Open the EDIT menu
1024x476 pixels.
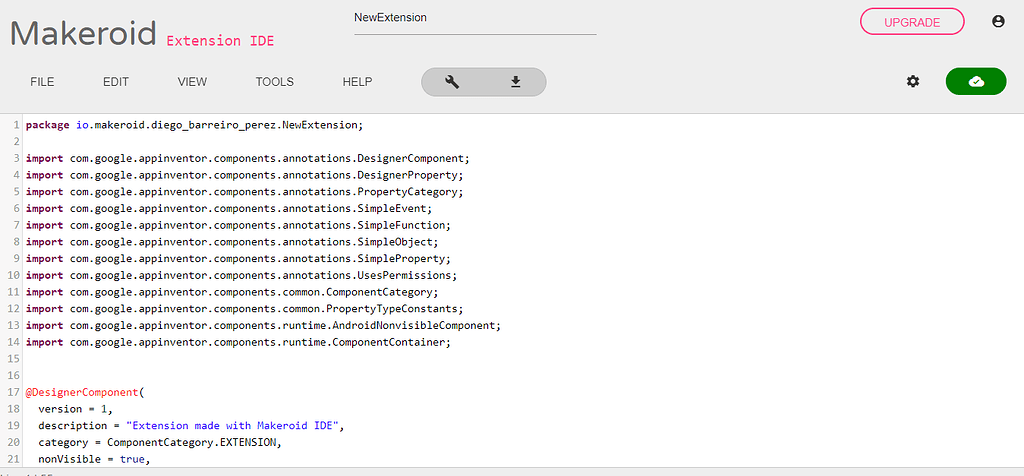[x=116, y=82]
